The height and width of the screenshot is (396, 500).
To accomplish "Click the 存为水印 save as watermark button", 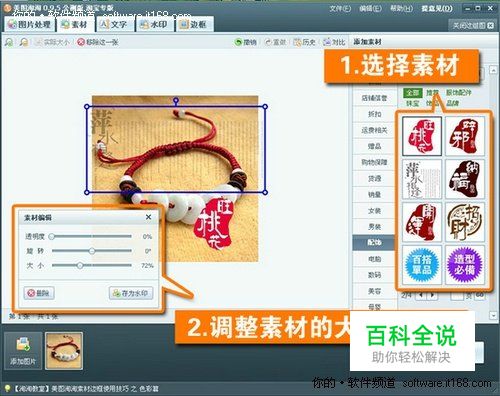I will (131, 293).
